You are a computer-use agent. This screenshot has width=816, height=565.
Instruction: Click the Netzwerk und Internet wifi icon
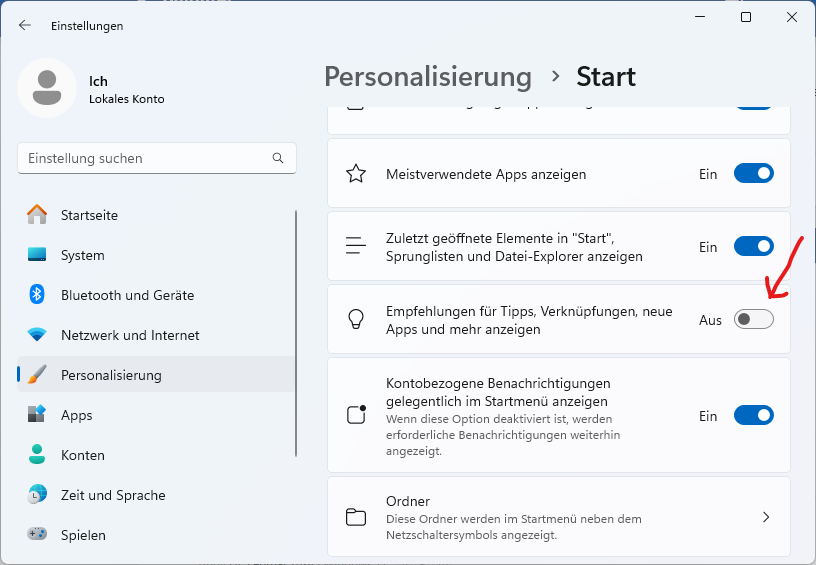37,335
